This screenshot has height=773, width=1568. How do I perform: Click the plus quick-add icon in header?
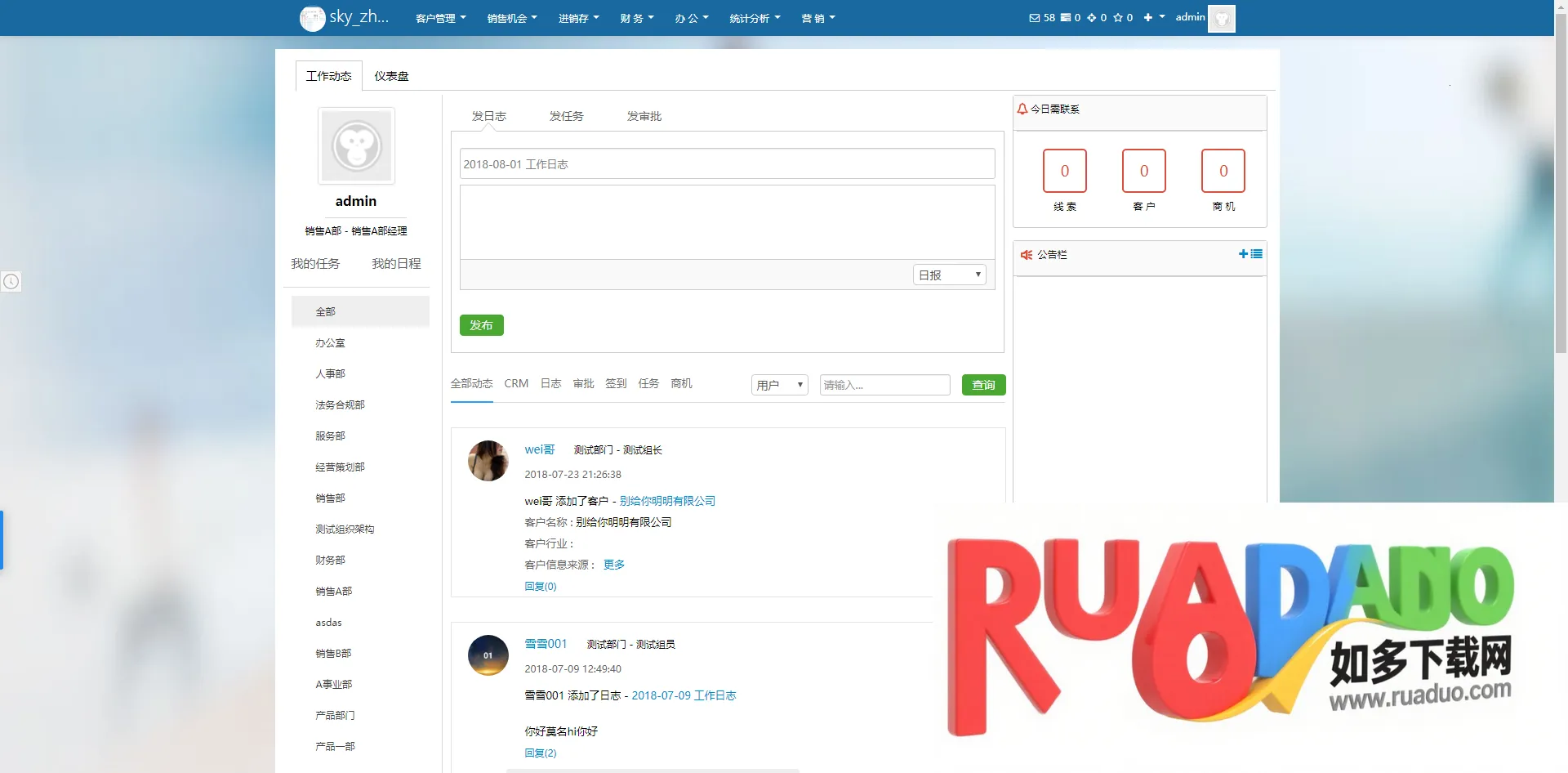(1148, 18)
